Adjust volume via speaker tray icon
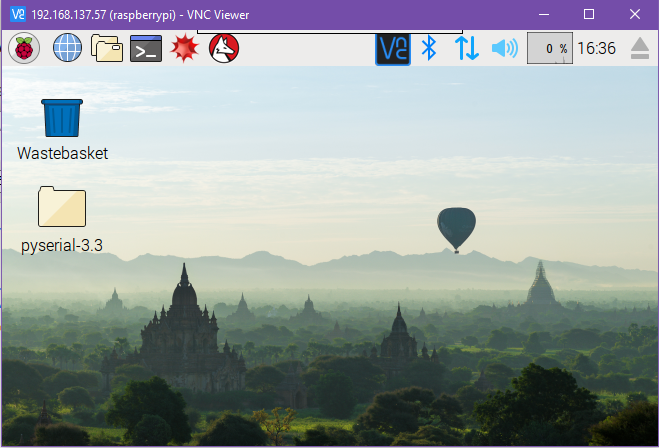 (505, 48)
